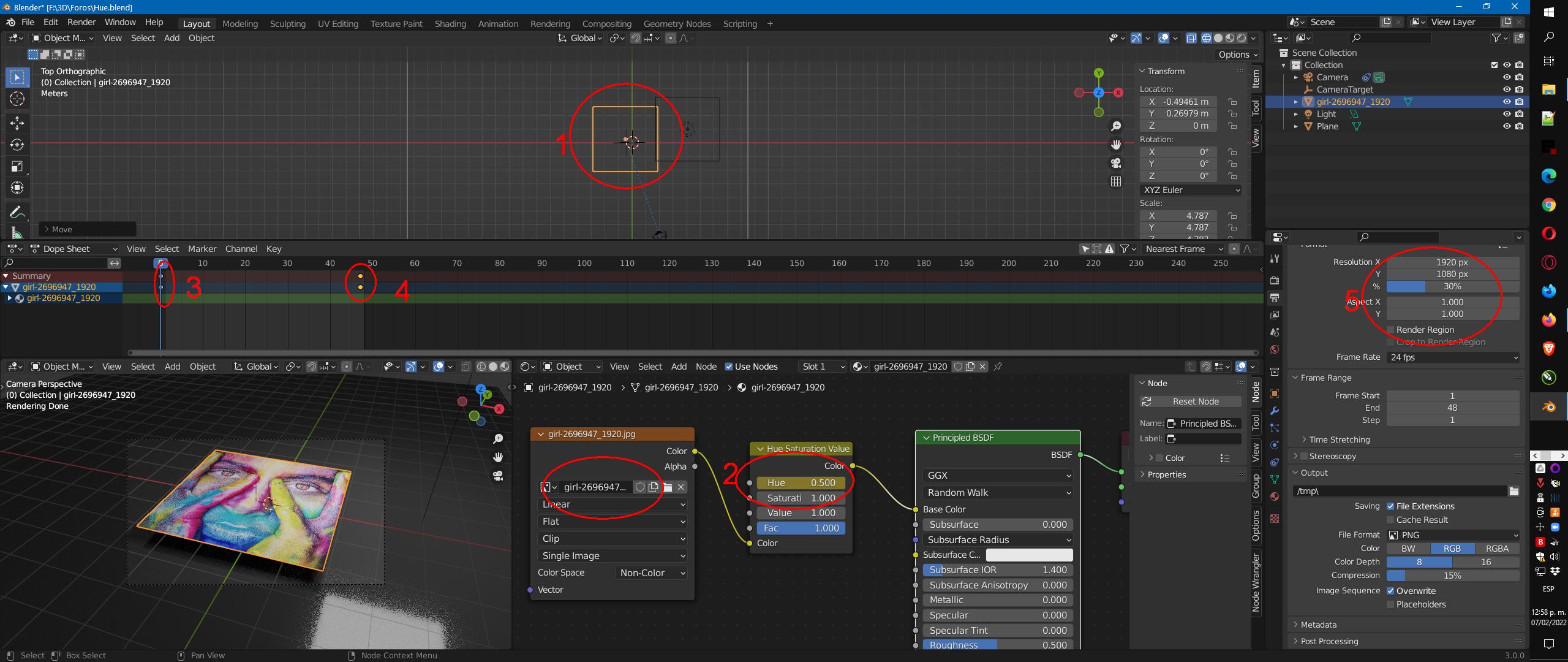Open the Frame Rate 24 fps dropdown
This screenshot has width=1568, height=662.
pyautogui.click(x=1453, y=357)
